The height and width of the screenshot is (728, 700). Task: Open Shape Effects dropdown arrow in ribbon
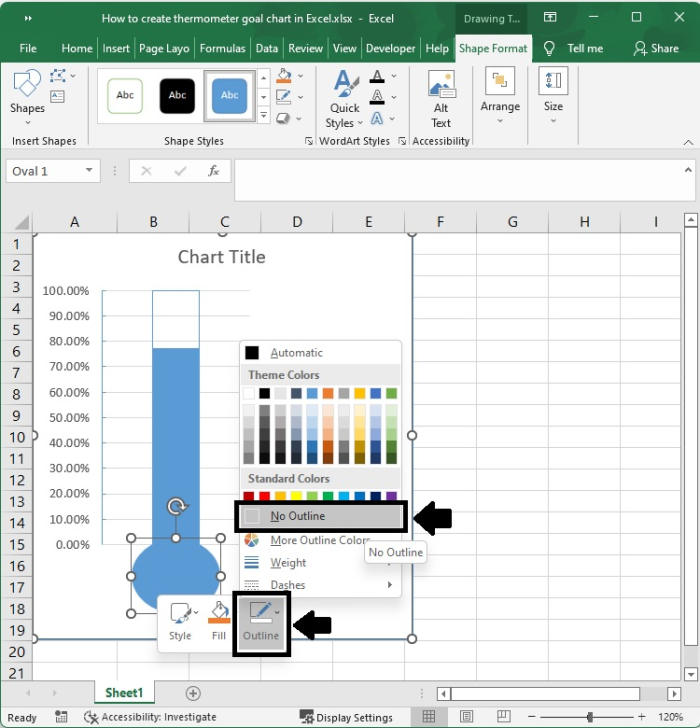click(299, 119)
